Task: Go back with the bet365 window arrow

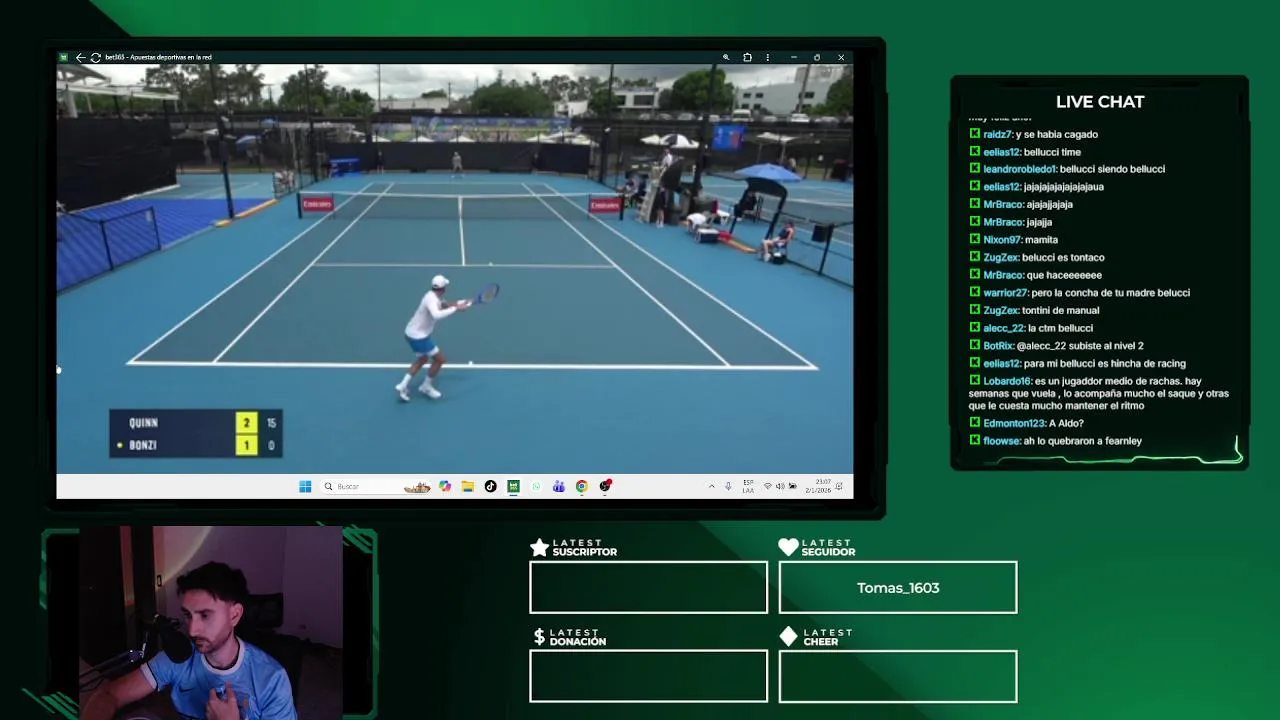Action: click(80, 58)
